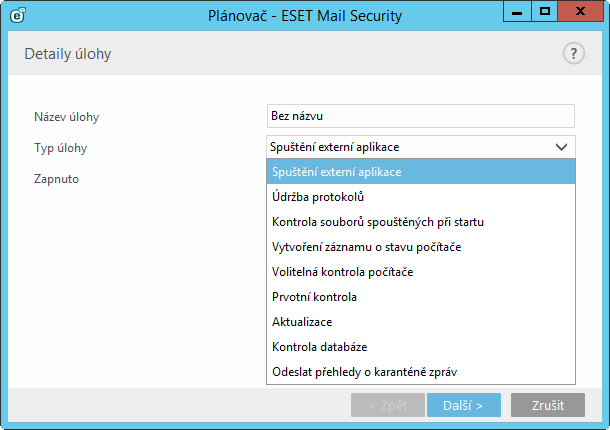The height and width of the screenshot is (430, 610).
Task: Pick Vytvoření záznamu o stavu počítače
Action: (421, 247)
